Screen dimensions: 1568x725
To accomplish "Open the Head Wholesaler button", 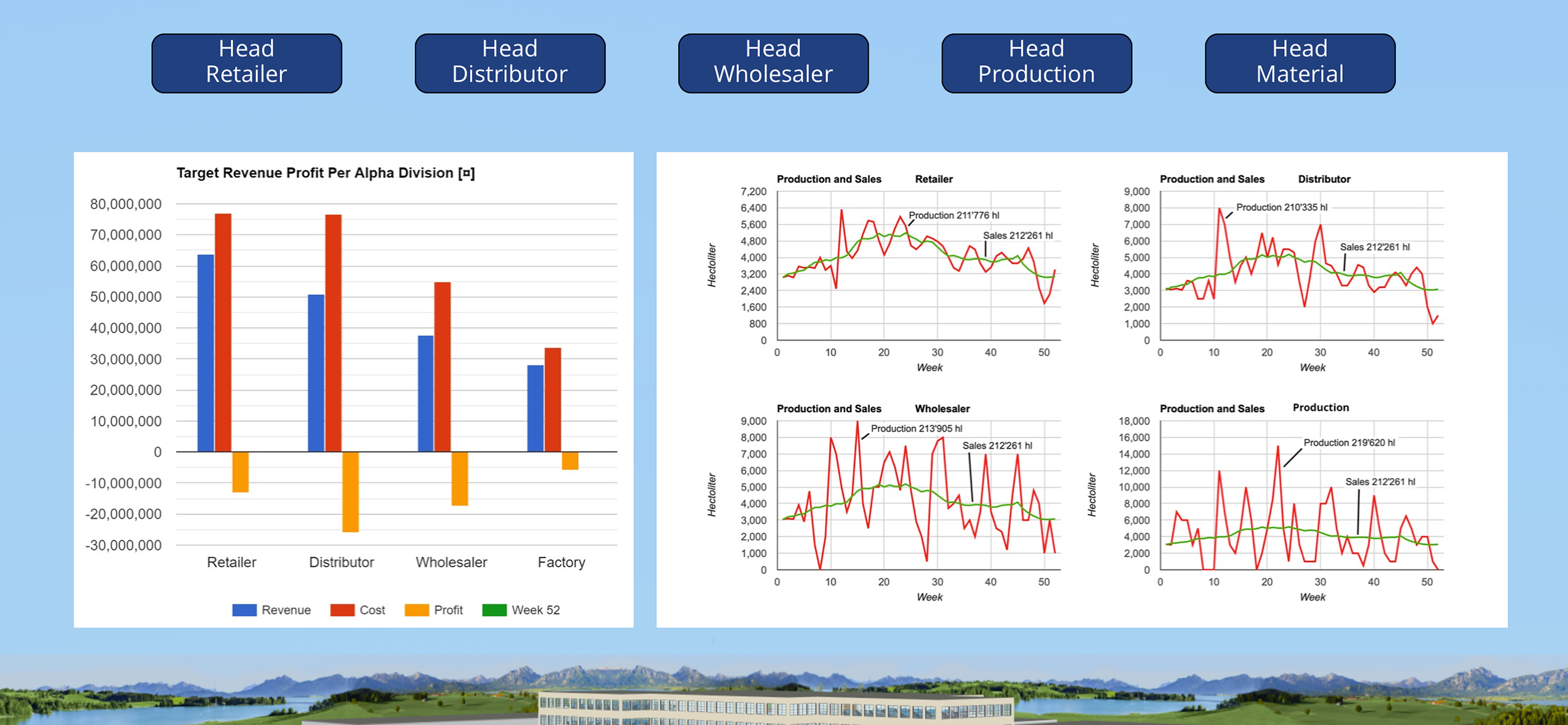I will coord(773,63).
